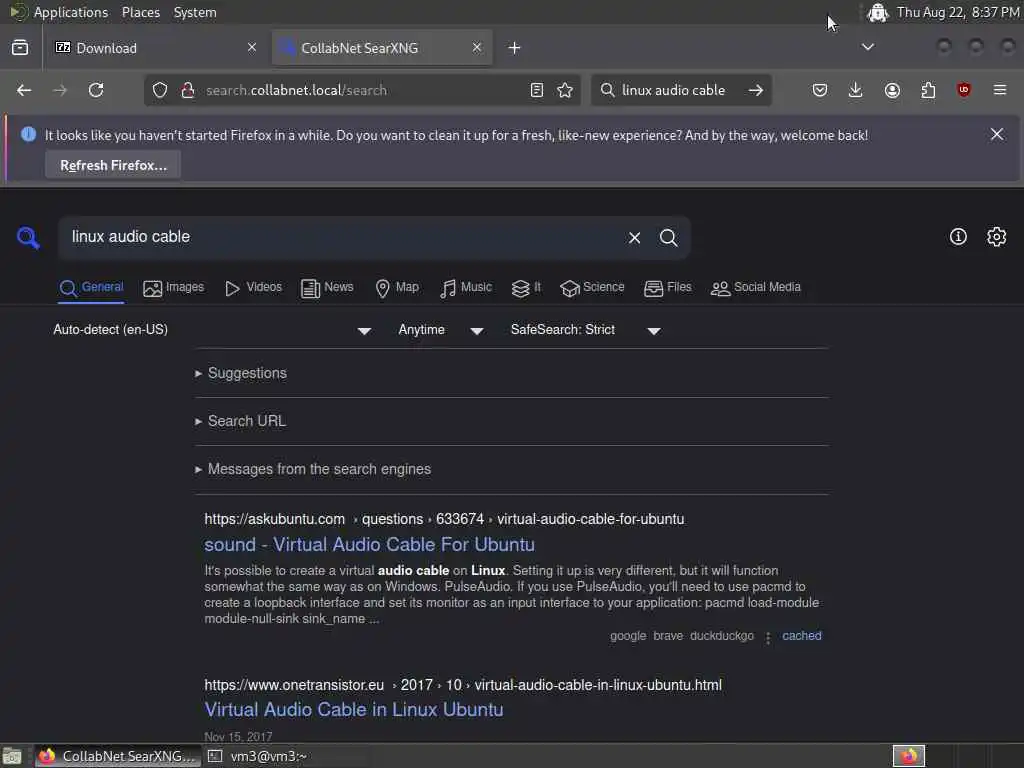Select the Map search category
The height and width of the screenshot is (768, 1024).
click(x=397, y=287)
